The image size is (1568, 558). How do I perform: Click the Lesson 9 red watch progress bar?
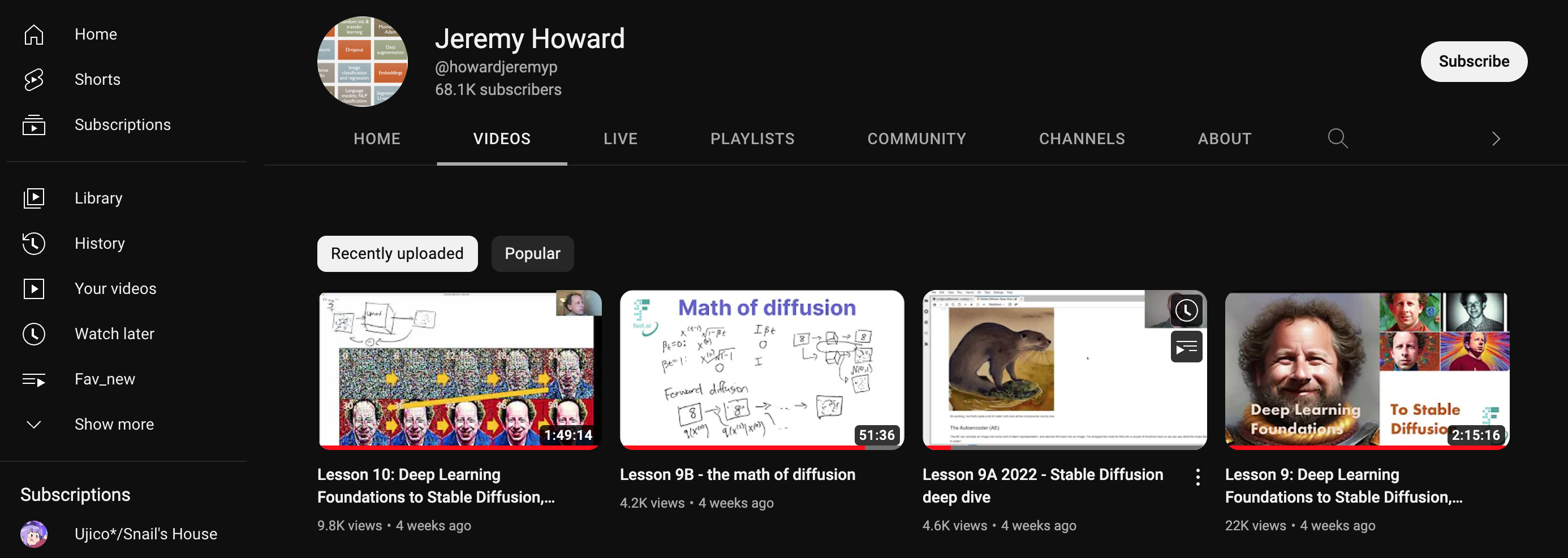click(x=1367, y=447)
